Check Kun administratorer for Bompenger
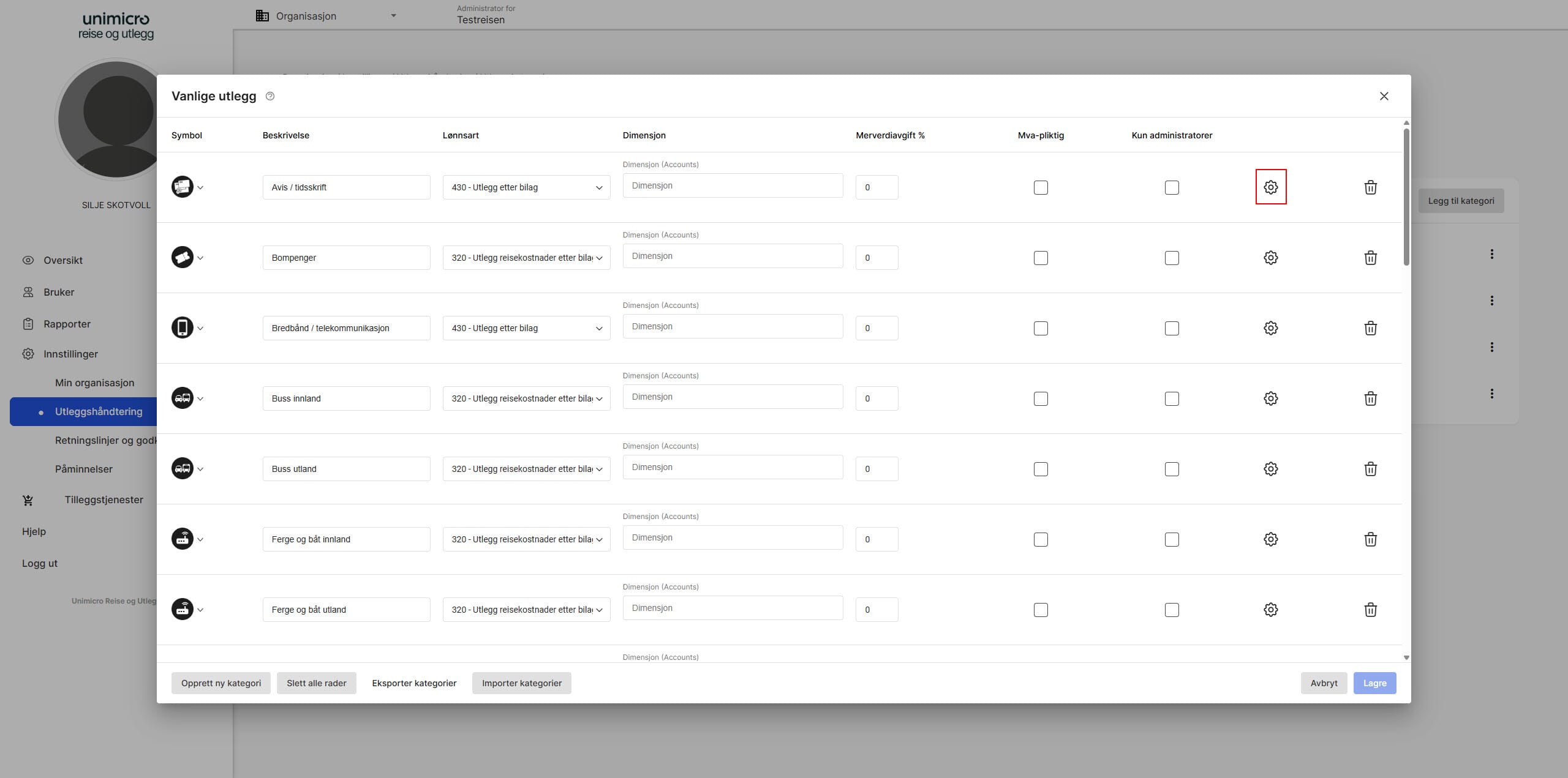Image resolution: width=1568 pixels, height=778 pixels. click(x=1171, y=258)
